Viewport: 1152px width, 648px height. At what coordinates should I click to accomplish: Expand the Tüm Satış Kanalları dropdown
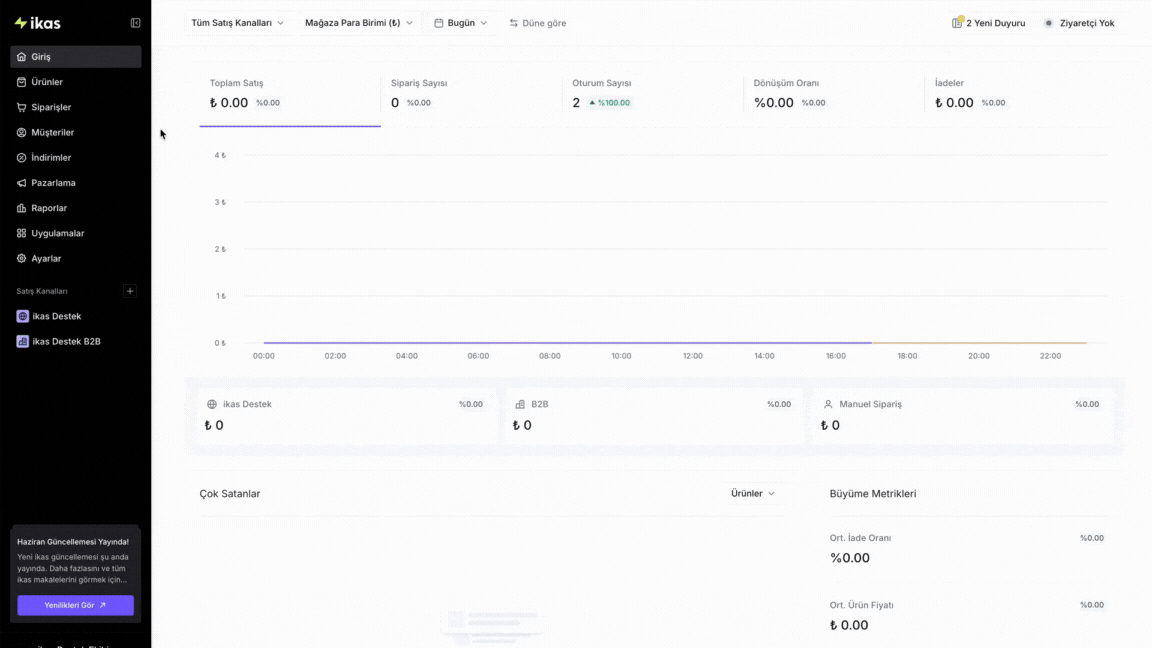[x=237, y=23]
